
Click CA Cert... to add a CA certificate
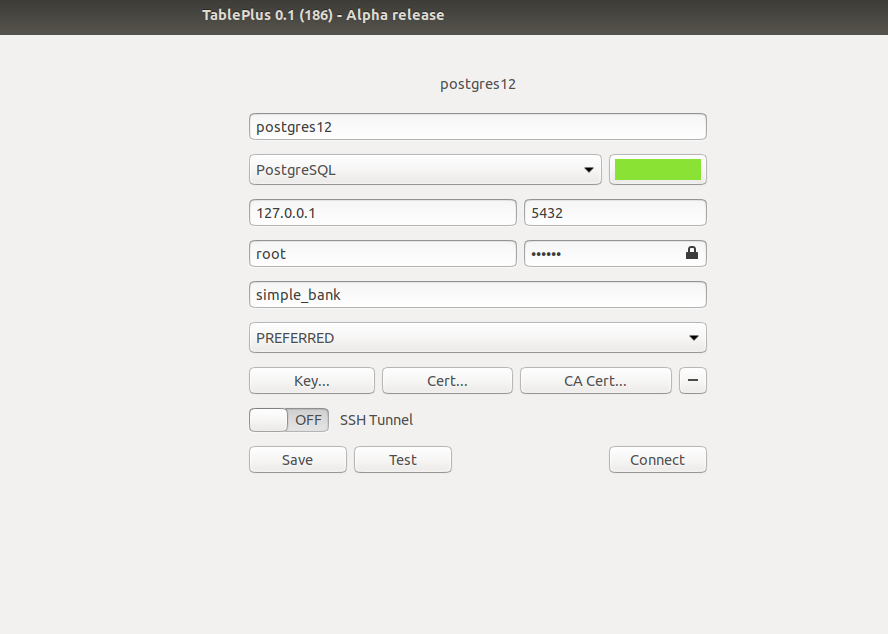pyautogui.click(x=595, y=380)
